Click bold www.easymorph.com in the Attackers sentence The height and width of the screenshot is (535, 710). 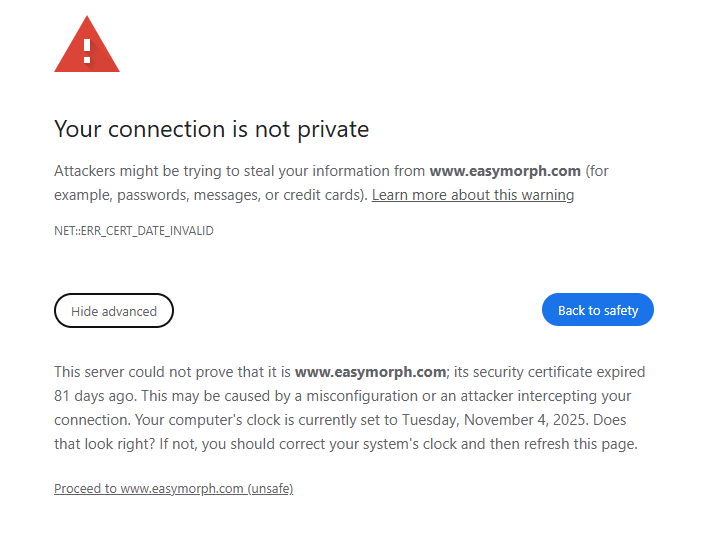505,171
